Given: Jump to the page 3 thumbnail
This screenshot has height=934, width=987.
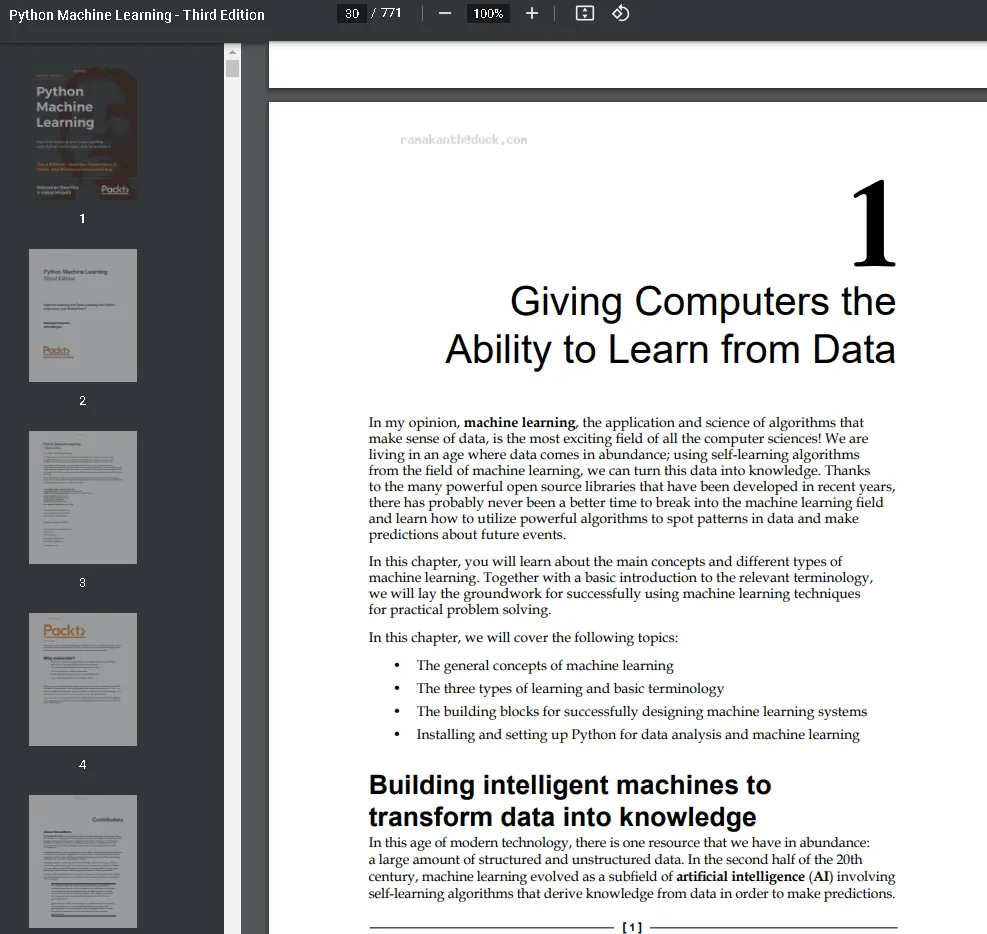Looking at the screenshot, I should (x=83, y=497).
